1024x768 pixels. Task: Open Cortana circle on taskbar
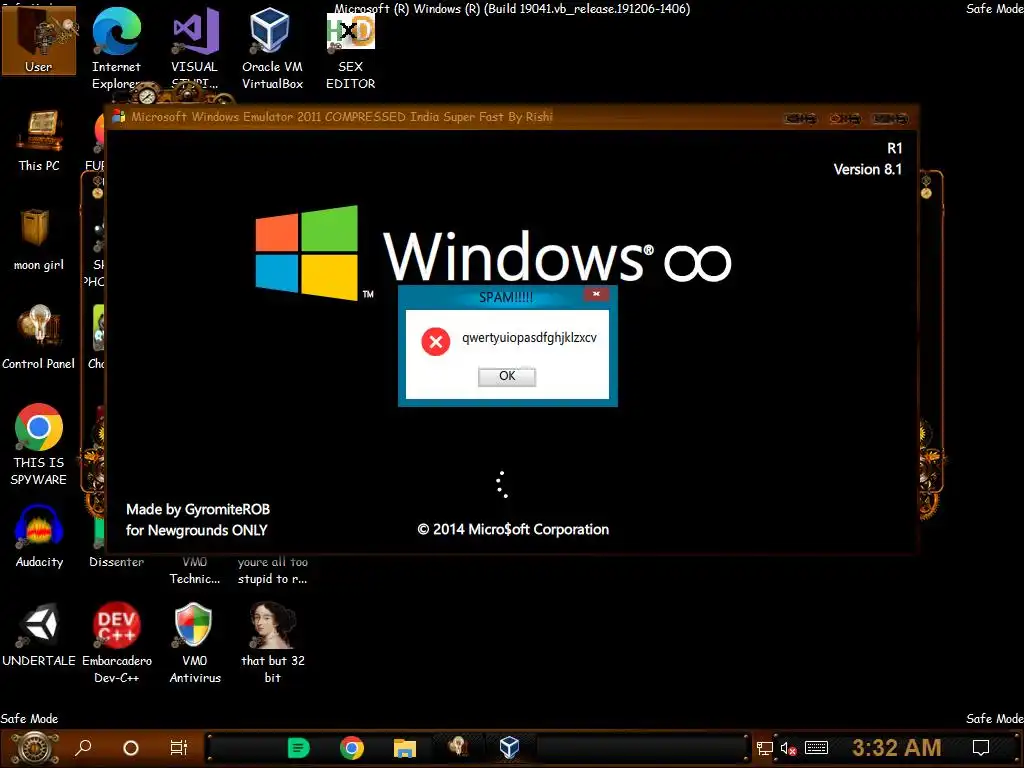[x=131, y=748]
